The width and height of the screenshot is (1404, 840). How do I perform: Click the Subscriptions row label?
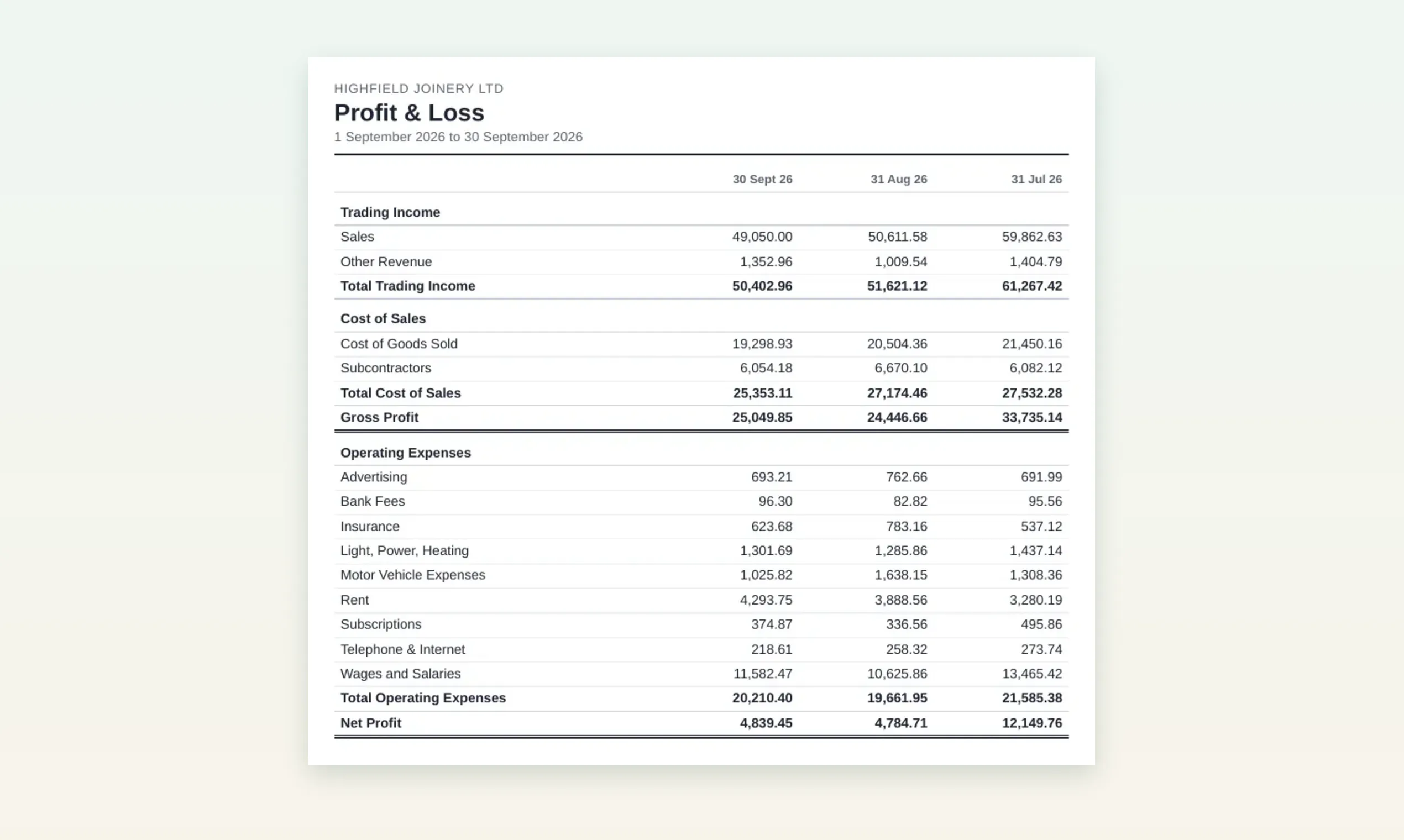tap(381, 624)
